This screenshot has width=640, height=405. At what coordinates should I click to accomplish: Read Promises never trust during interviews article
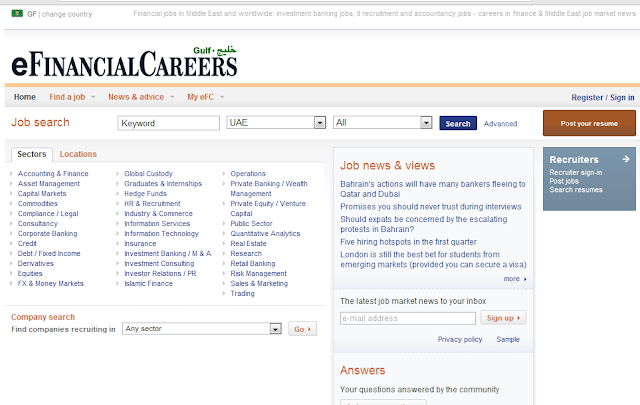(x=431, y=207)
